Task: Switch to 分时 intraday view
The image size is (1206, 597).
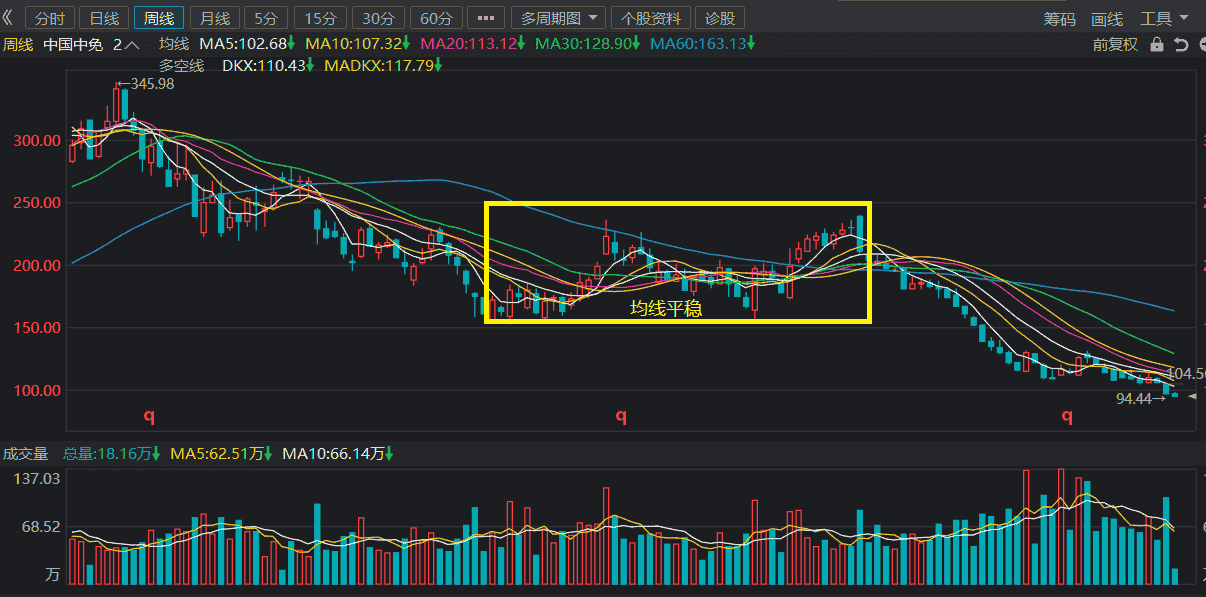Action: [50, 18]
